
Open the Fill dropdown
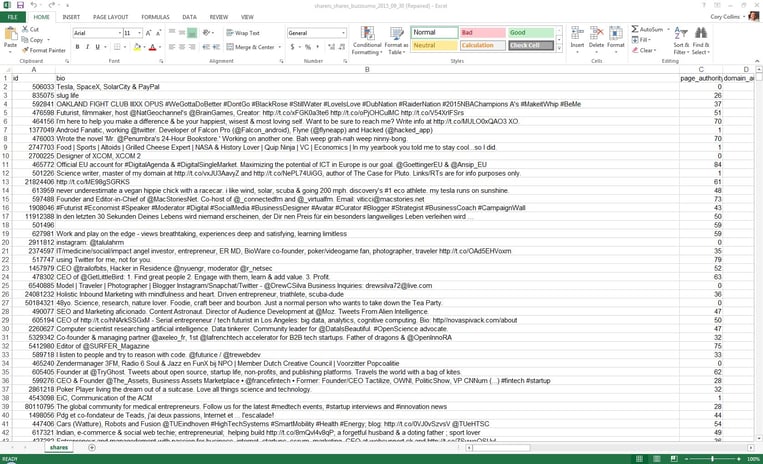coord(641,39)
